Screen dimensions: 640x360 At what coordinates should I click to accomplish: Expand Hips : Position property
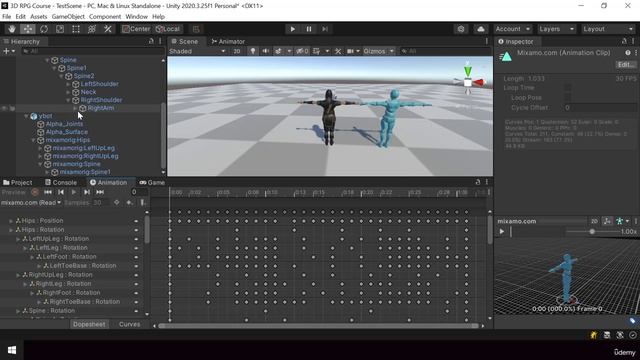[x=11, y=220]
